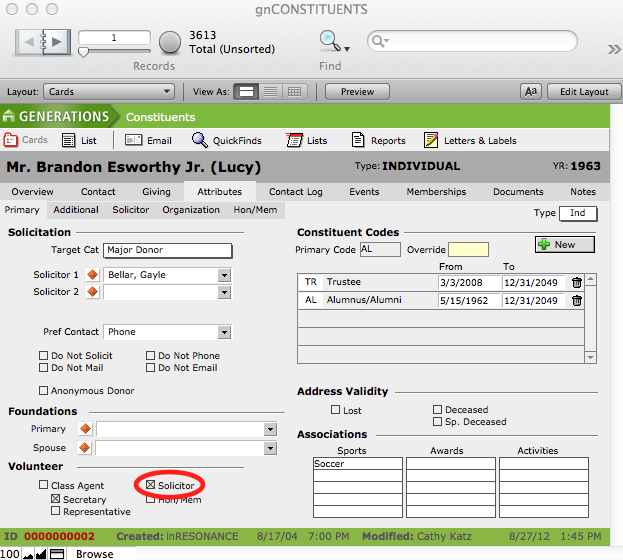Click the Find magnifying glass icon
623x560 pixels.
(x=329, y=41)
